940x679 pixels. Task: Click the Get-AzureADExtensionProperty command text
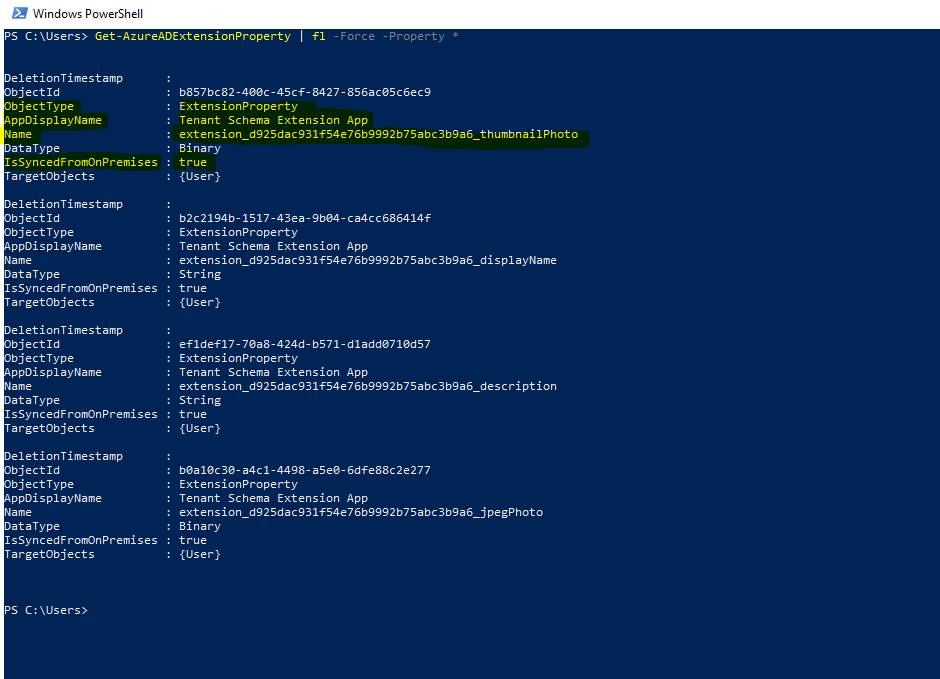[x=192, y=37]
